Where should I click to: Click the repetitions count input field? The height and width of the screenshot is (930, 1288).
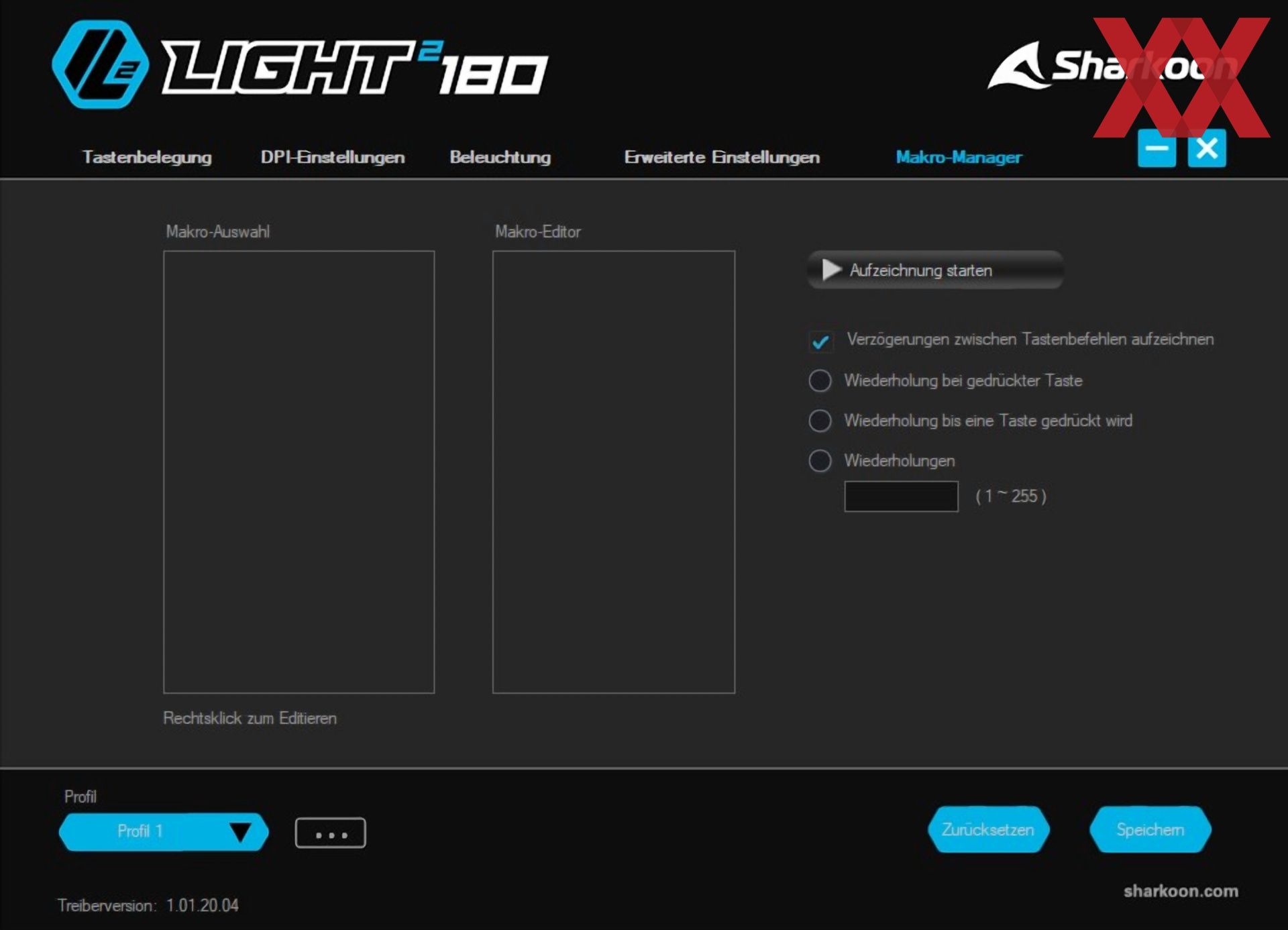click(x=901, y=497)
